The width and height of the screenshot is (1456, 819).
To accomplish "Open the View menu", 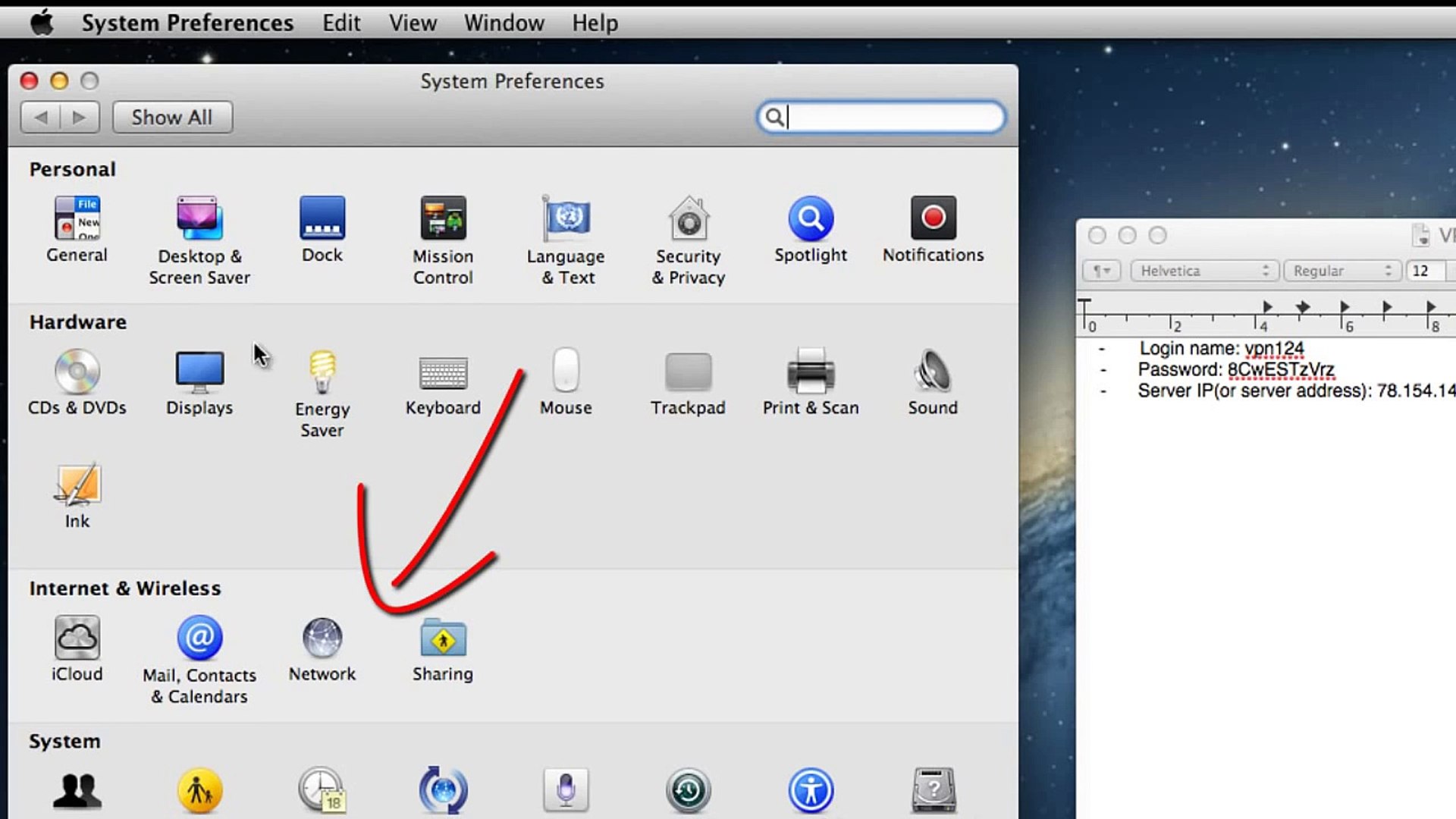I will click(413, 23).
